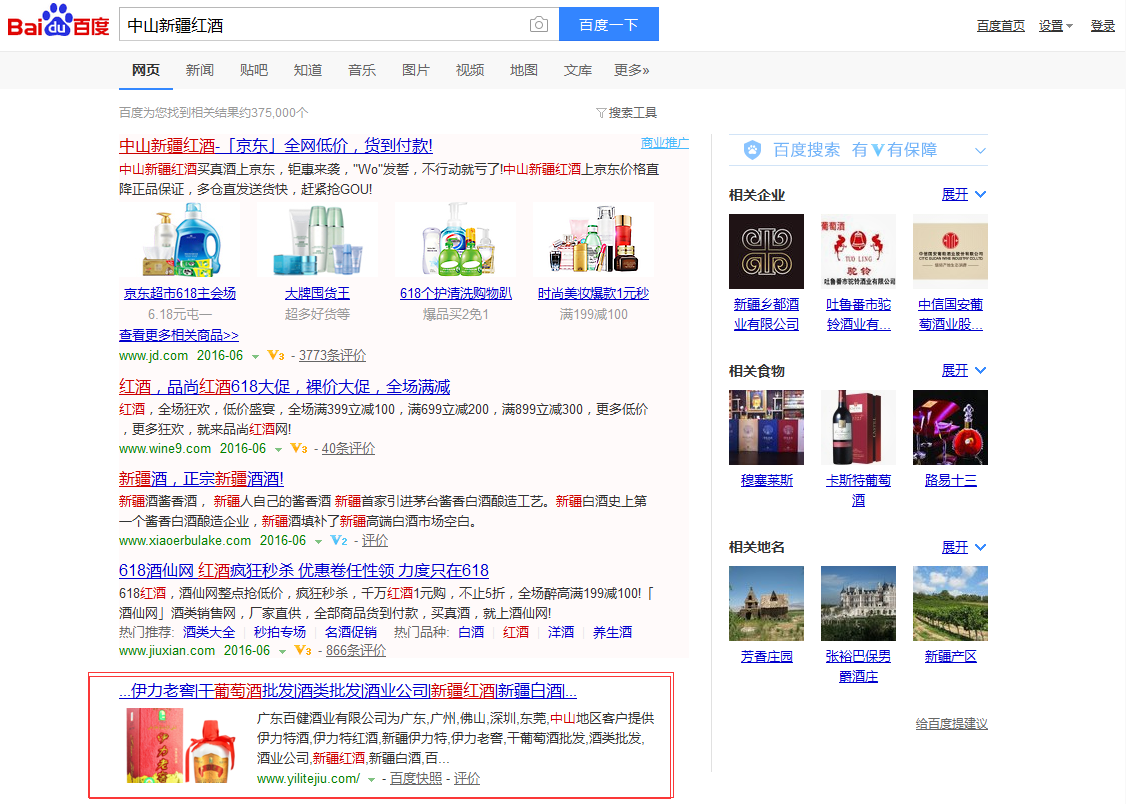1126x804 pixels.
Task: Click the V3 badge beside www.jd.com
Action: (276, 355)
